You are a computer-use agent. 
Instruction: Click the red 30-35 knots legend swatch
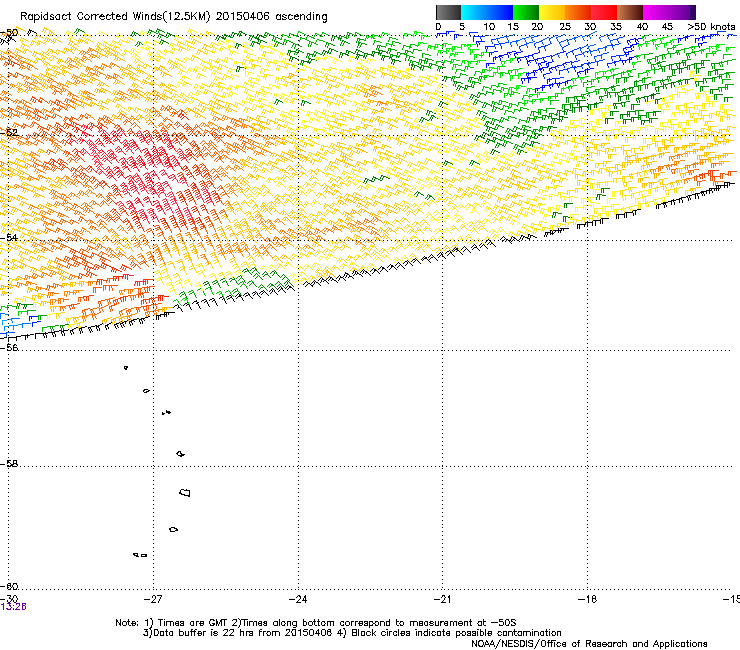coord(604,12)
